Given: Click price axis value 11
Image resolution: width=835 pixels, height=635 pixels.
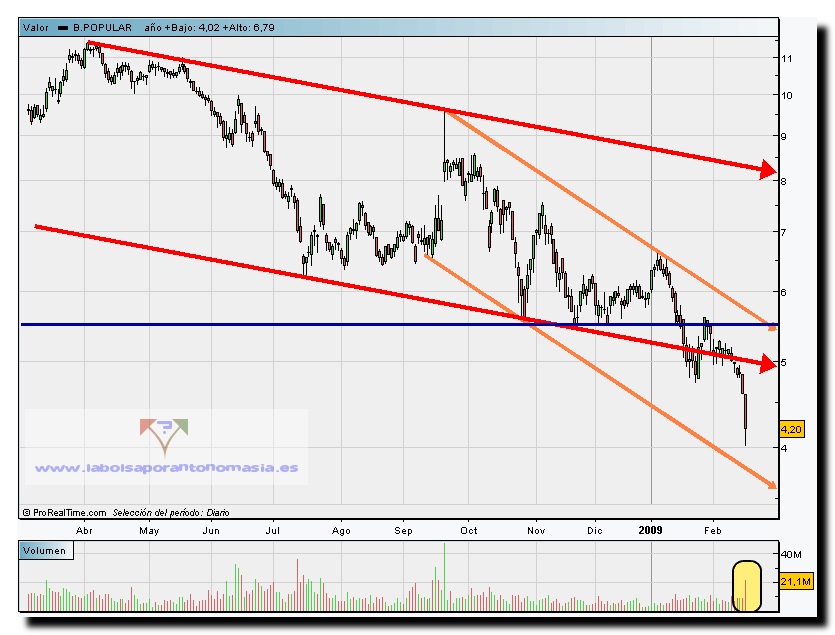Looking at the screenshot, I should [787, 59].
